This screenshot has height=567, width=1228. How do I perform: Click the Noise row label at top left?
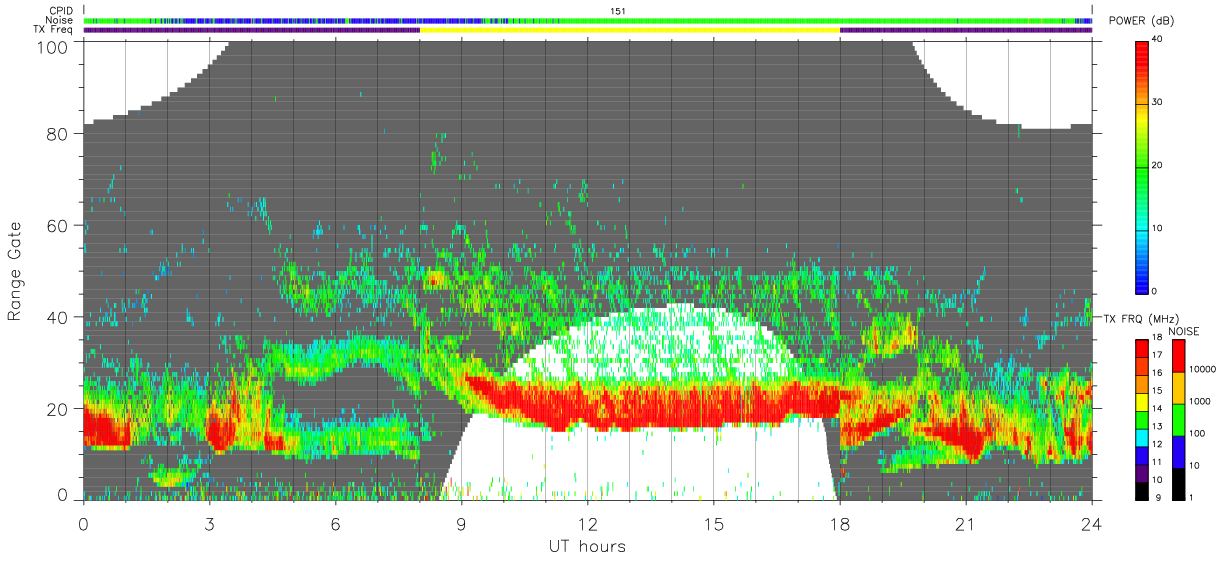click(x=61, y=20)
